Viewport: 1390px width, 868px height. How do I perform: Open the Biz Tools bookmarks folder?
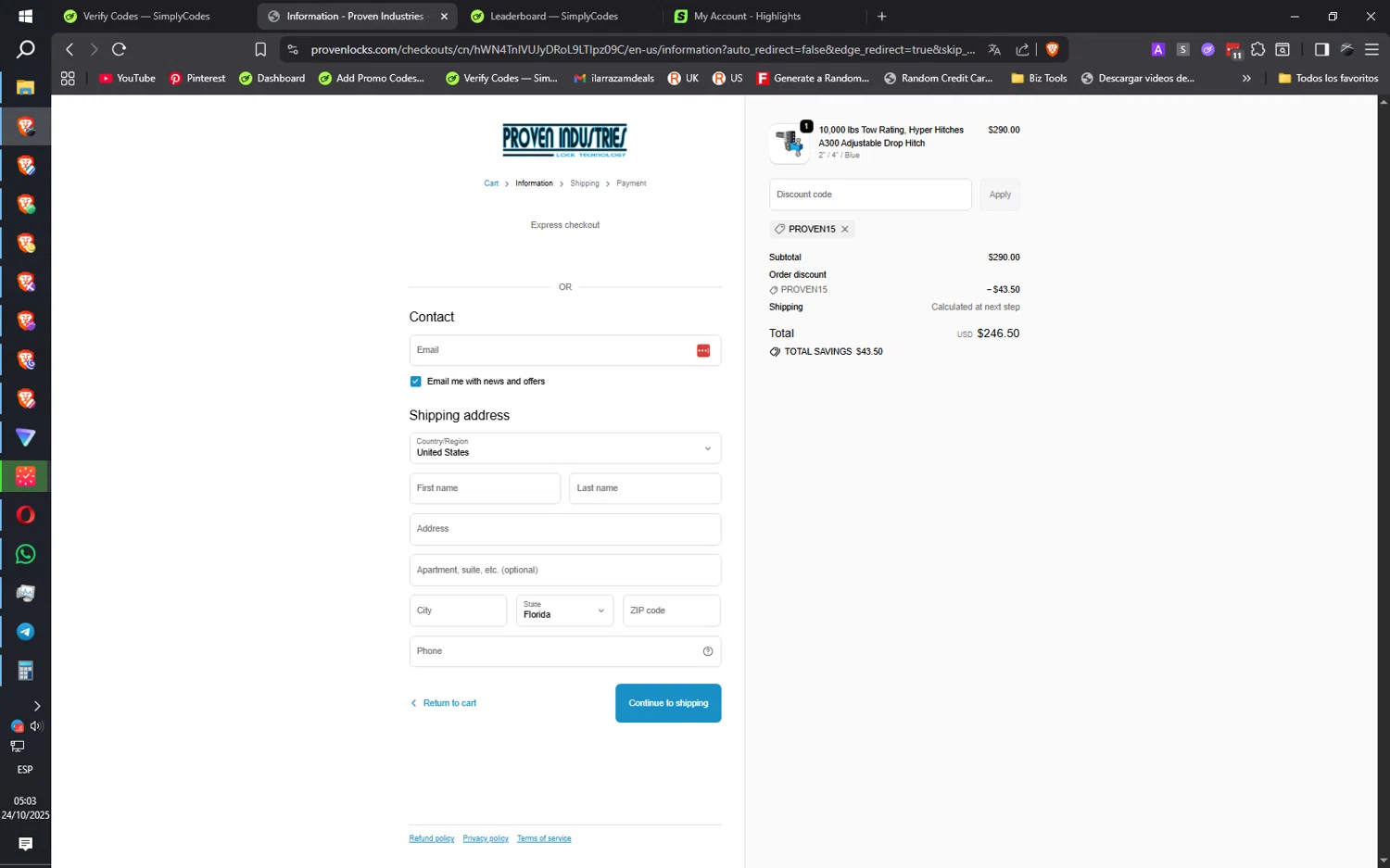(x=1039, y=79)
